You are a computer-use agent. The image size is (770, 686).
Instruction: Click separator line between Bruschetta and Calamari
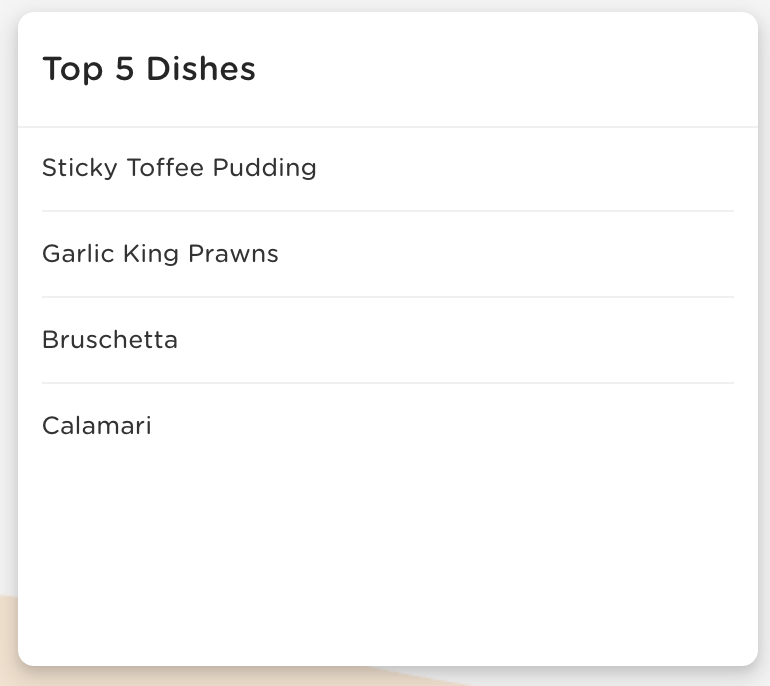(x=388, y=383)
